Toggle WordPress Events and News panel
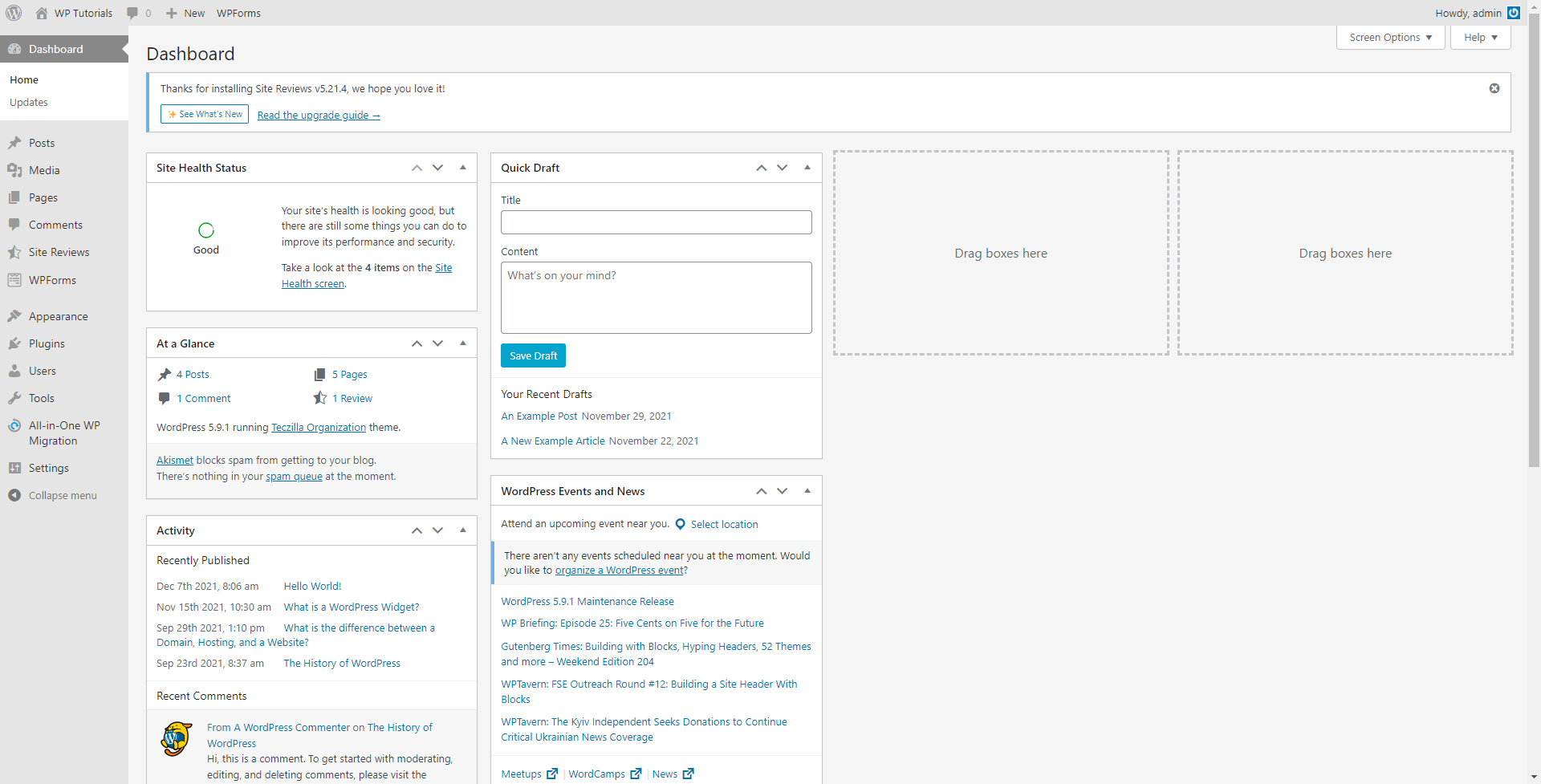The image size is (1541, 784). (807, 491)
